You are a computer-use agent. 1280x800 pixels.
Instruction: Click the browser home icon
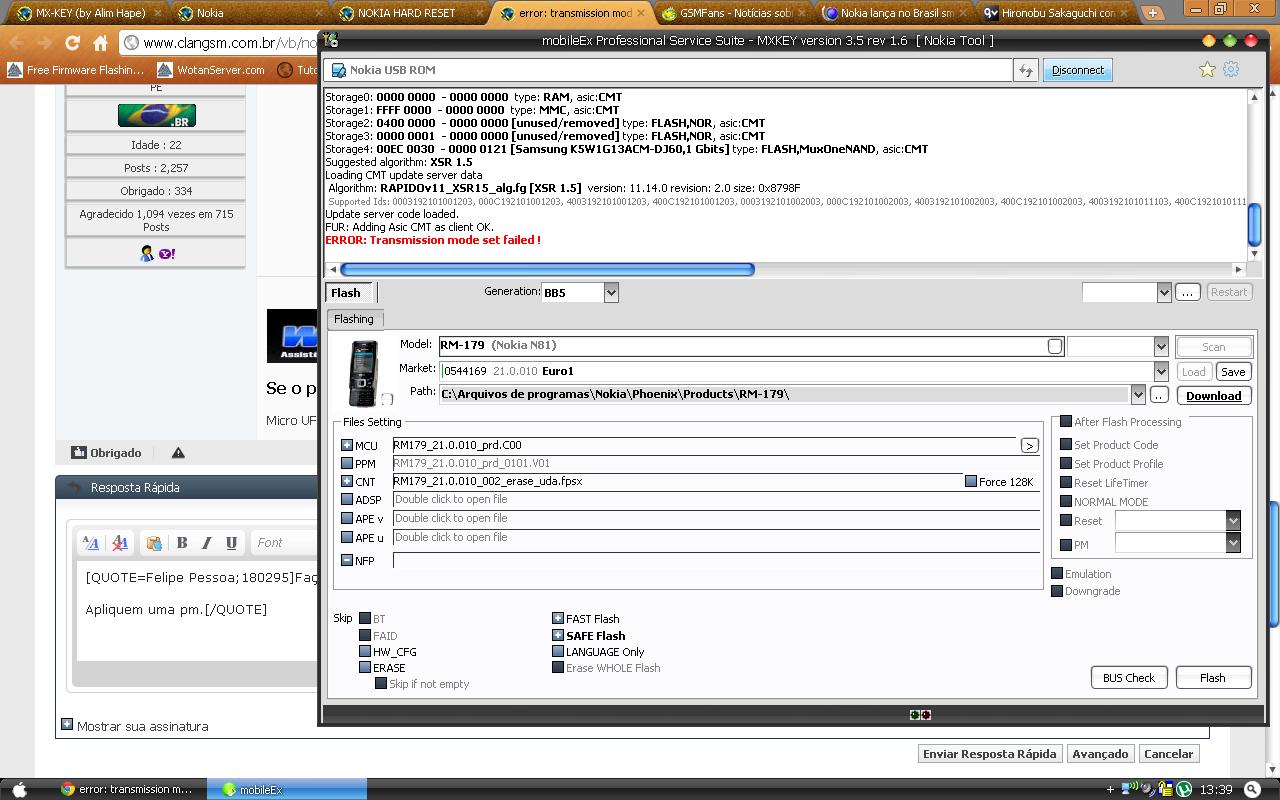100,43
